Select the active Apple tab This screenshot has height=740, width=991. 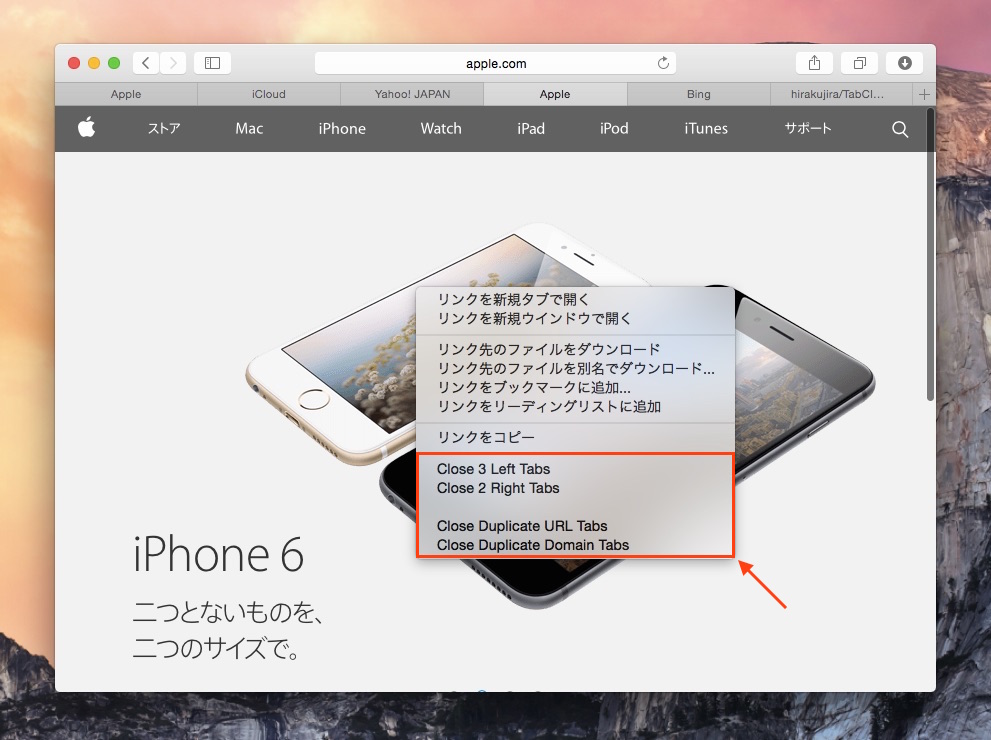point(555,94)
